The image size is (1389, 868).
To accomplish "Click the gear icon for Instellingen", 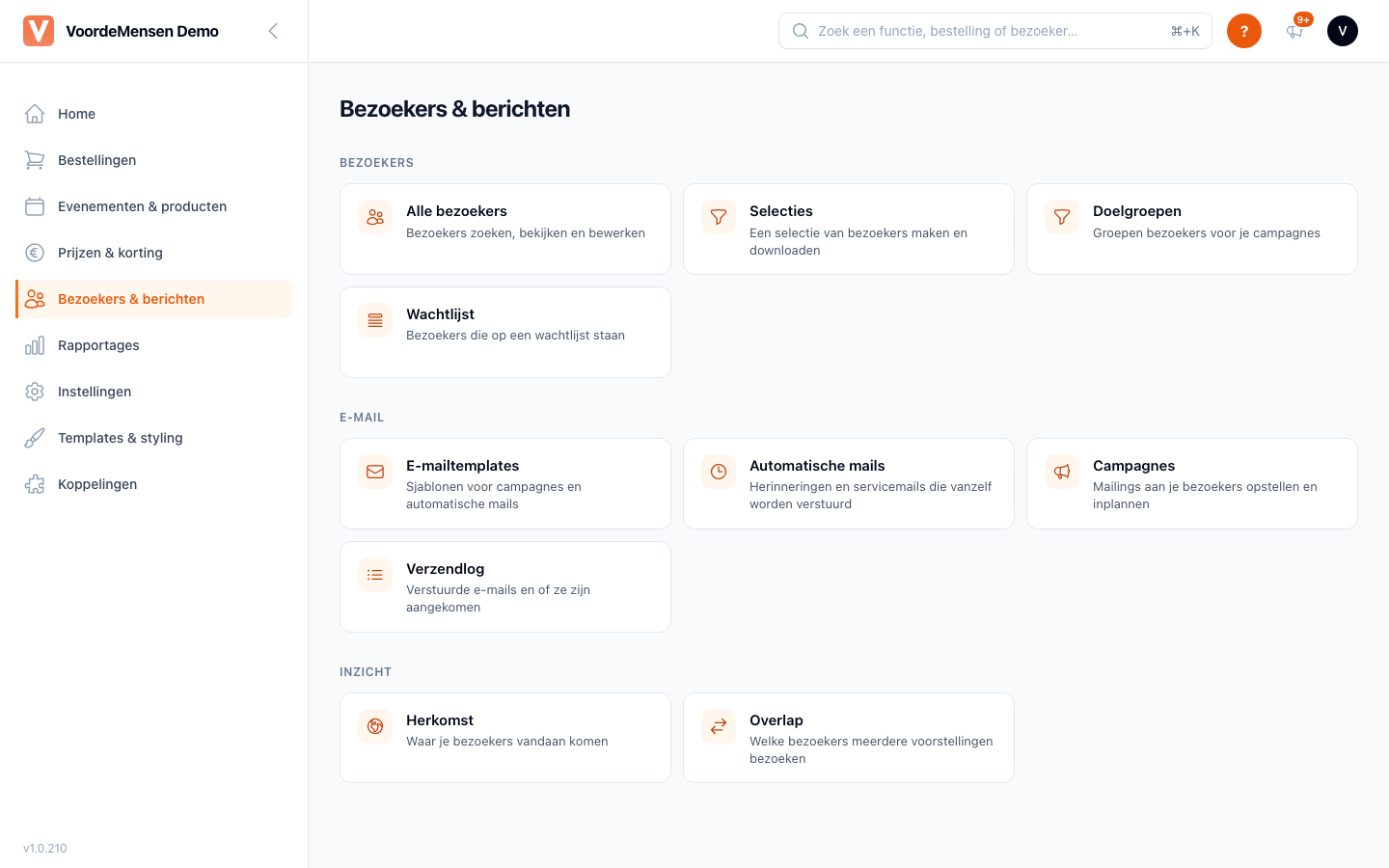I will [x=35, y=392].
